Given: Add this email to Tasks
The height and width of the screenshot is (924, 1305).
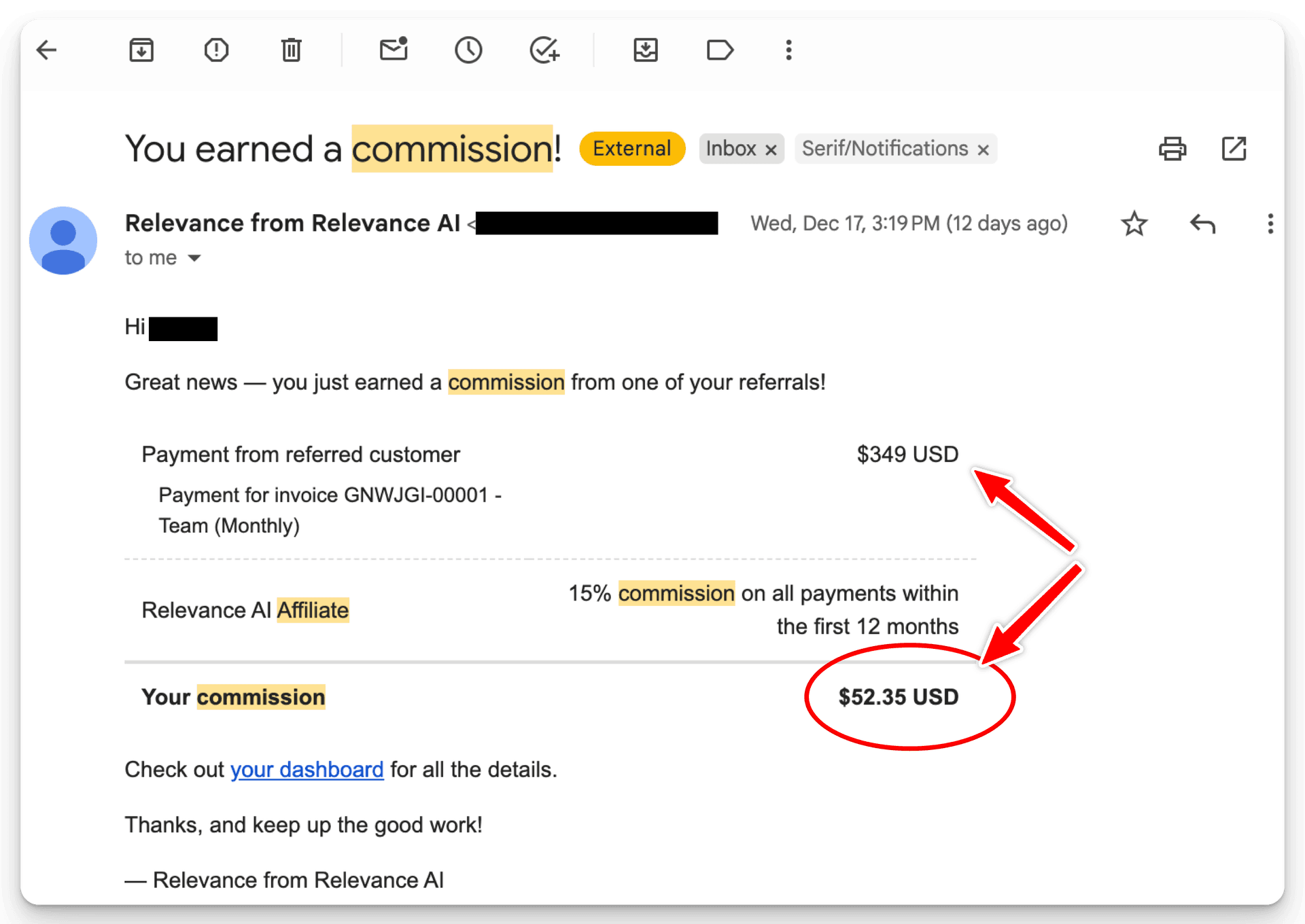Looking at the screenshot, I should [543, 50].
